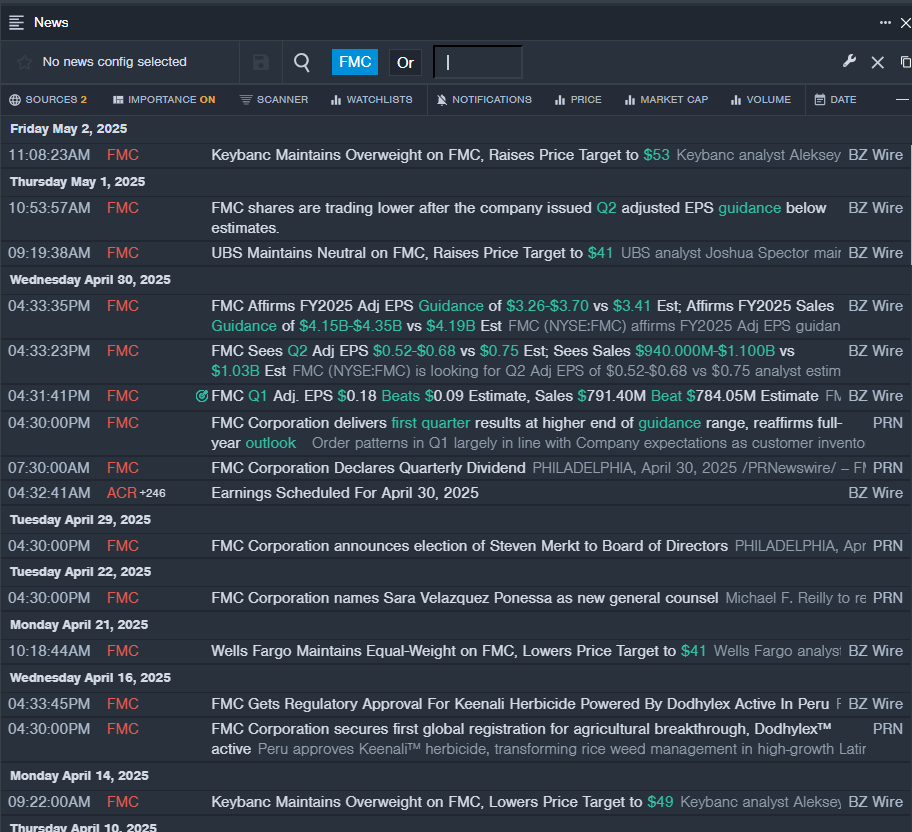Expand the +246 additional tickers
The image size is (912, 832).
(x=152, y=493)
